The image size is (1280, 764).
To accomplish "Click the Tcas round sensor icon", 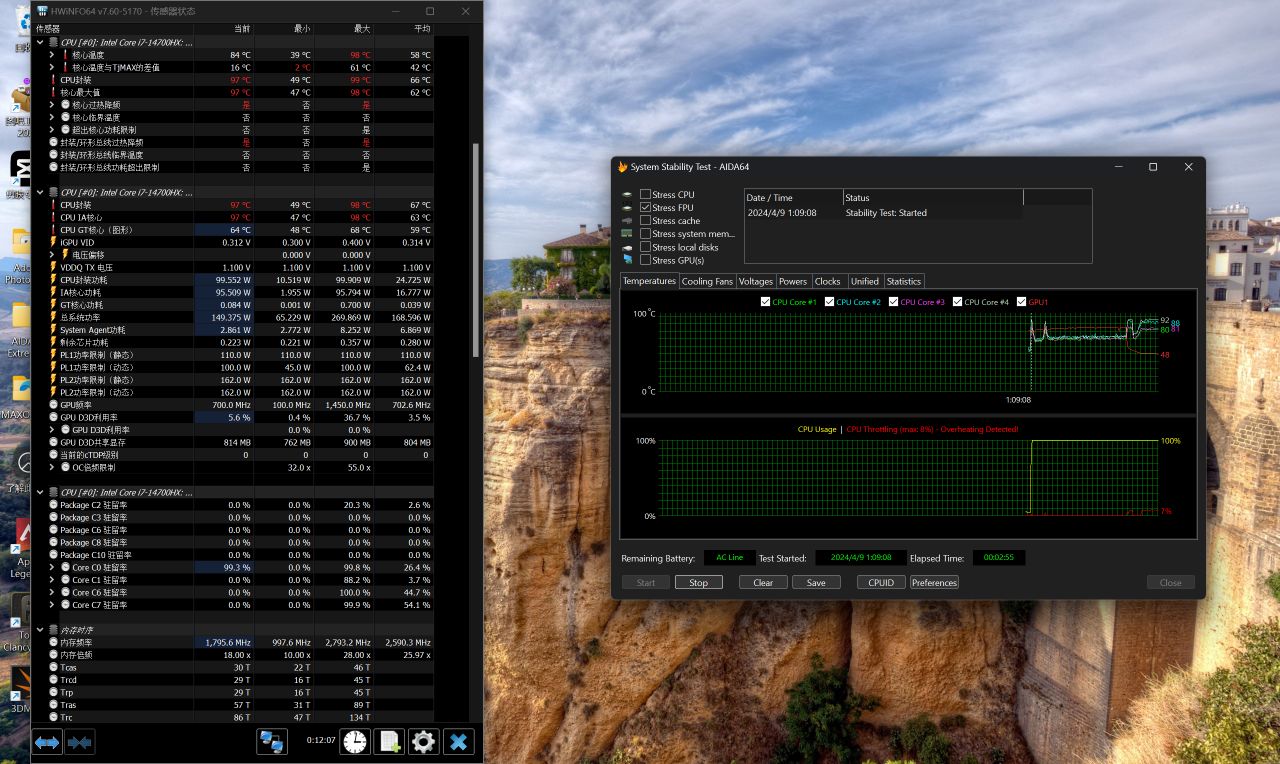I will (54, 667).
